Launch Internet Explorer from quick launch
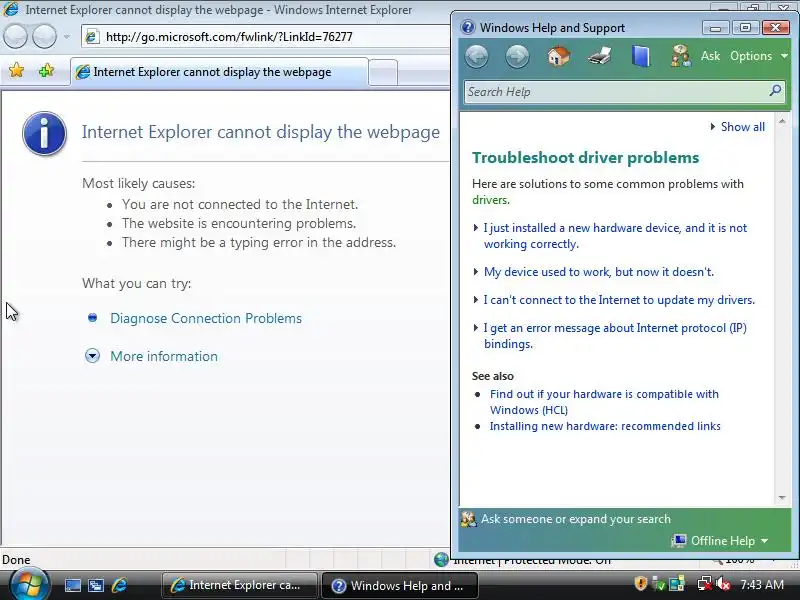 tap(119, 585)
